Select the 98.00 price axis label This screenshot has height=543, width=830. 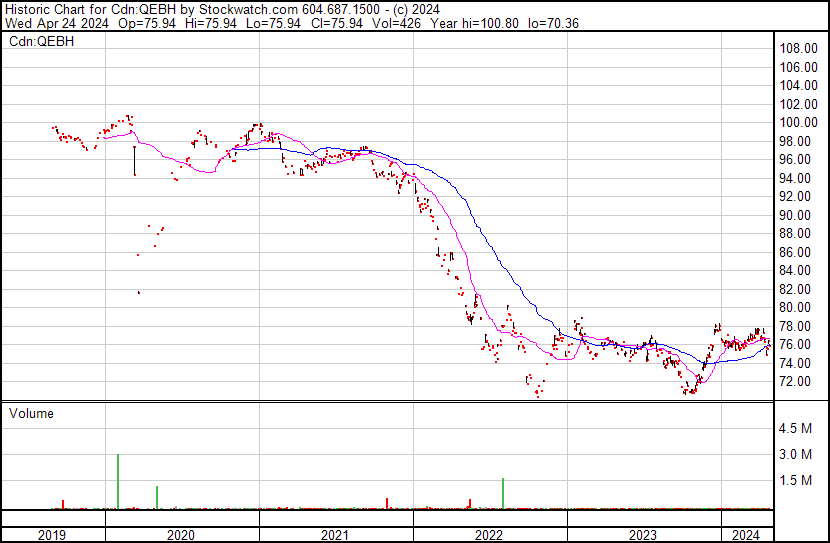tap(795, 141)
